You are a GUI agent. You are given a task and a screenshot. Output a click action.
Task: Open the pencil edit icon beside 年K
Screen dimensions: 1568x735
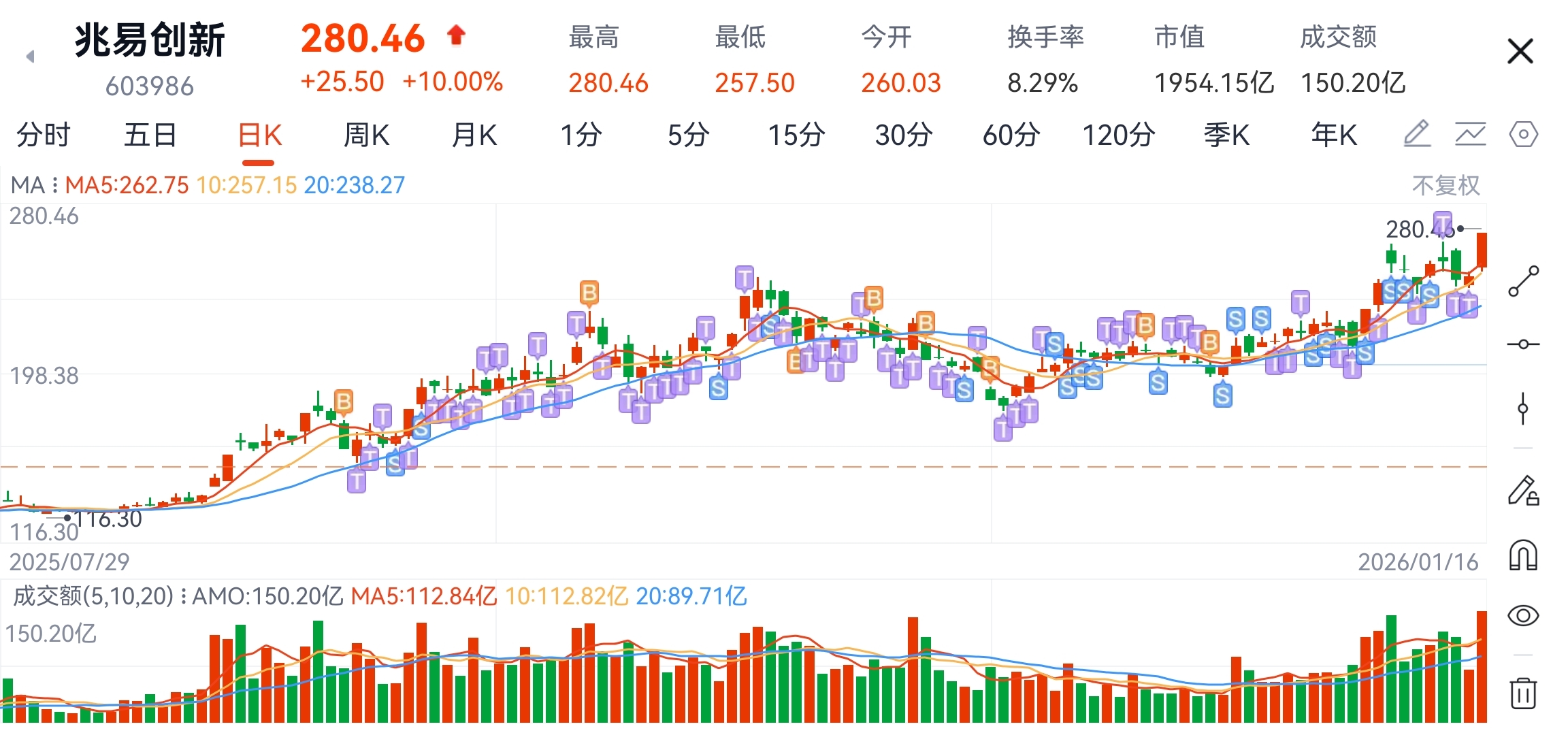tap(1417, 134)
